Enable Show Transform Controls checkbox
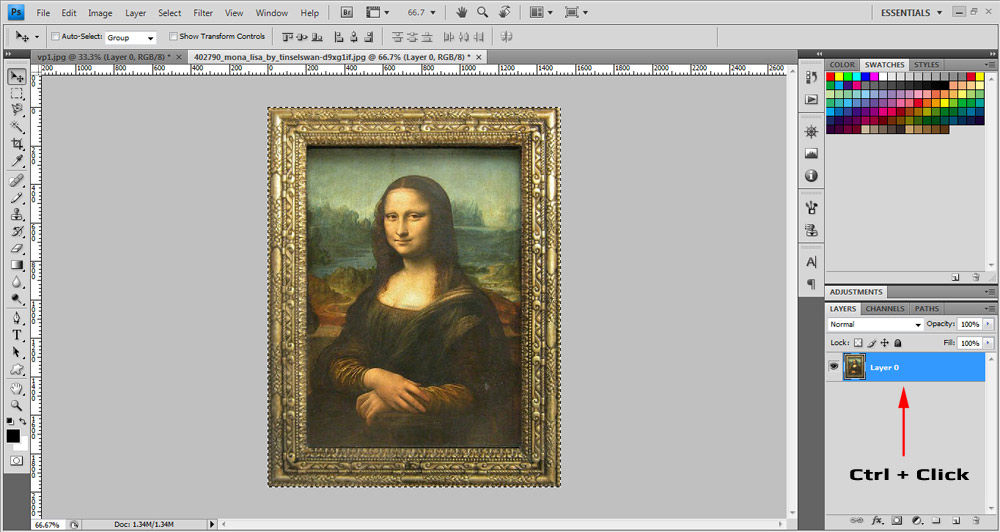 [173, 36]
